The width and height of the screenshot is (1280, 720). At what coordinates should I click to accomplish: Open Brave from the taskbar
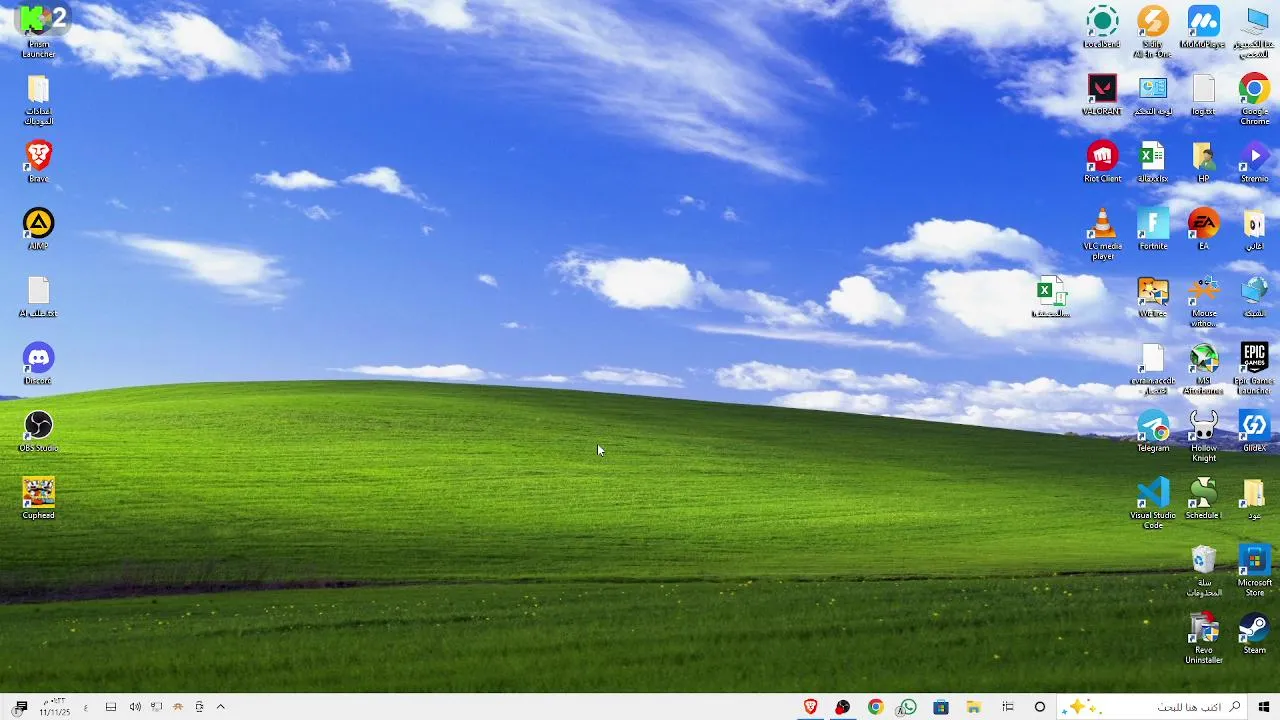(x=811, y=707)
